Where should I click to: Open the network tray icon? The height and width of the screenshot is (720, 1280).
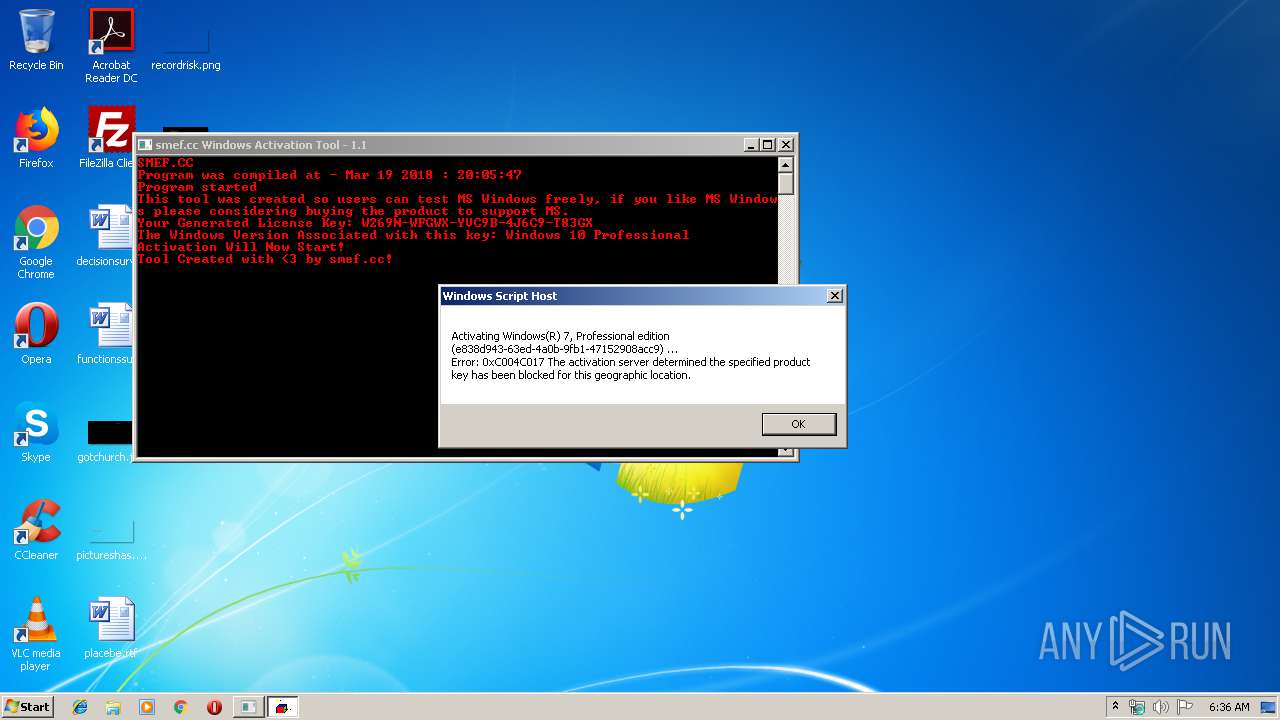pyautogui.click(x=1137, y=707)
